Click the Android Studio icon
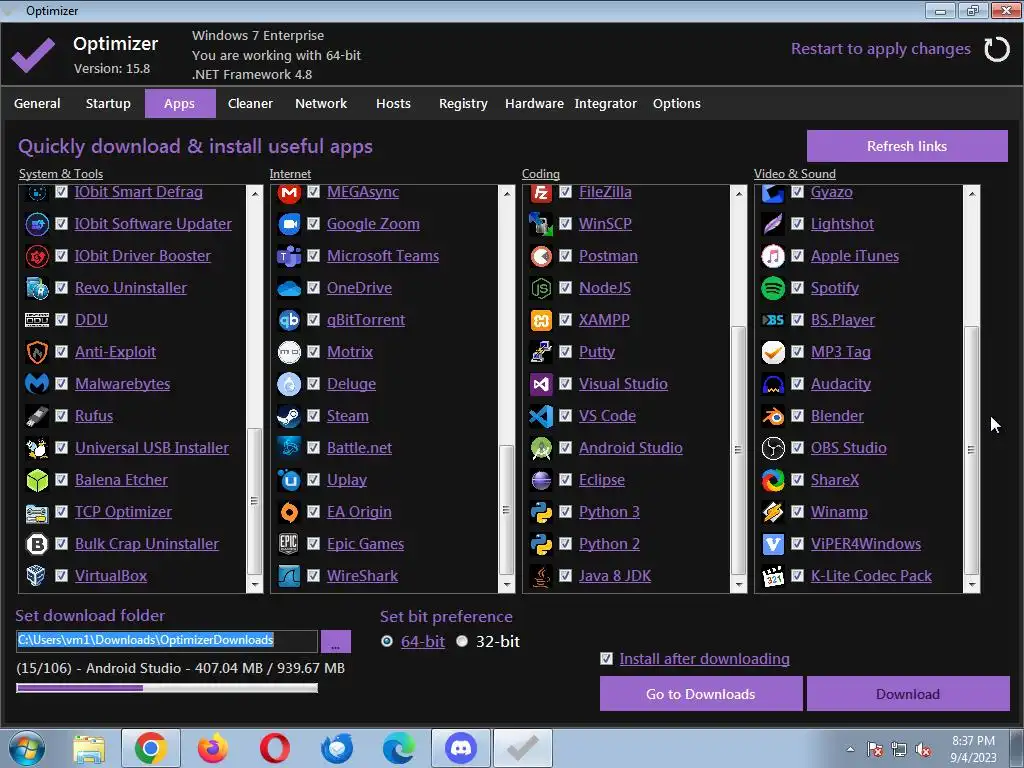This screenshot has width=1024, height=768. click(541, 447)
